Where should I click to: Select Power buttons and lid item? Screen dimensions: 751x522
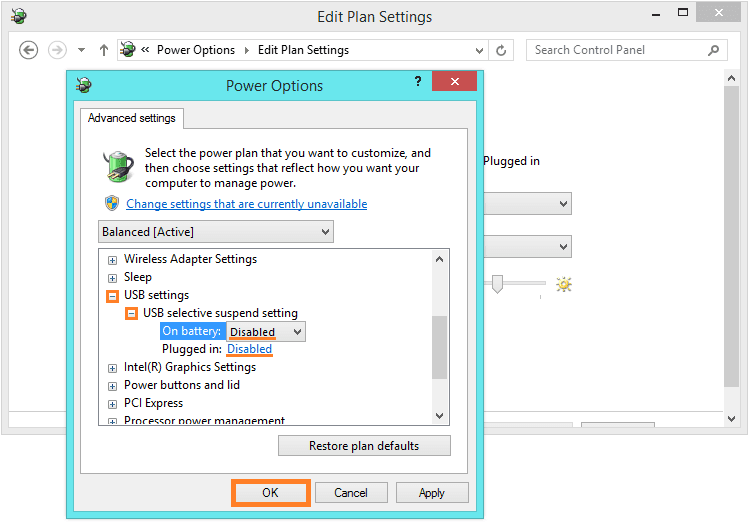coord(182,385)
